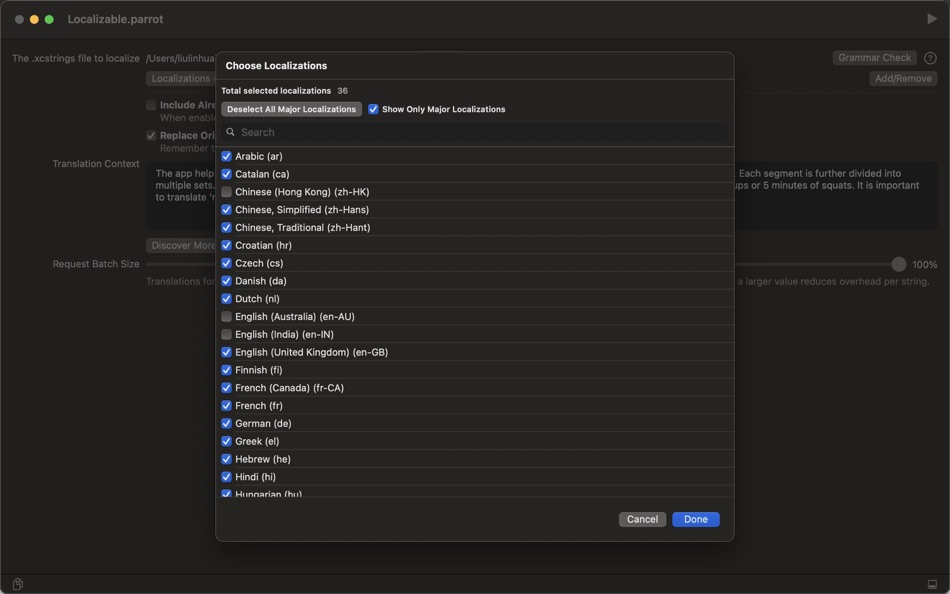Cancel the Choose Localizations dialog
The height and width of the screenshot is (594, 950).
tap(642, 519)
